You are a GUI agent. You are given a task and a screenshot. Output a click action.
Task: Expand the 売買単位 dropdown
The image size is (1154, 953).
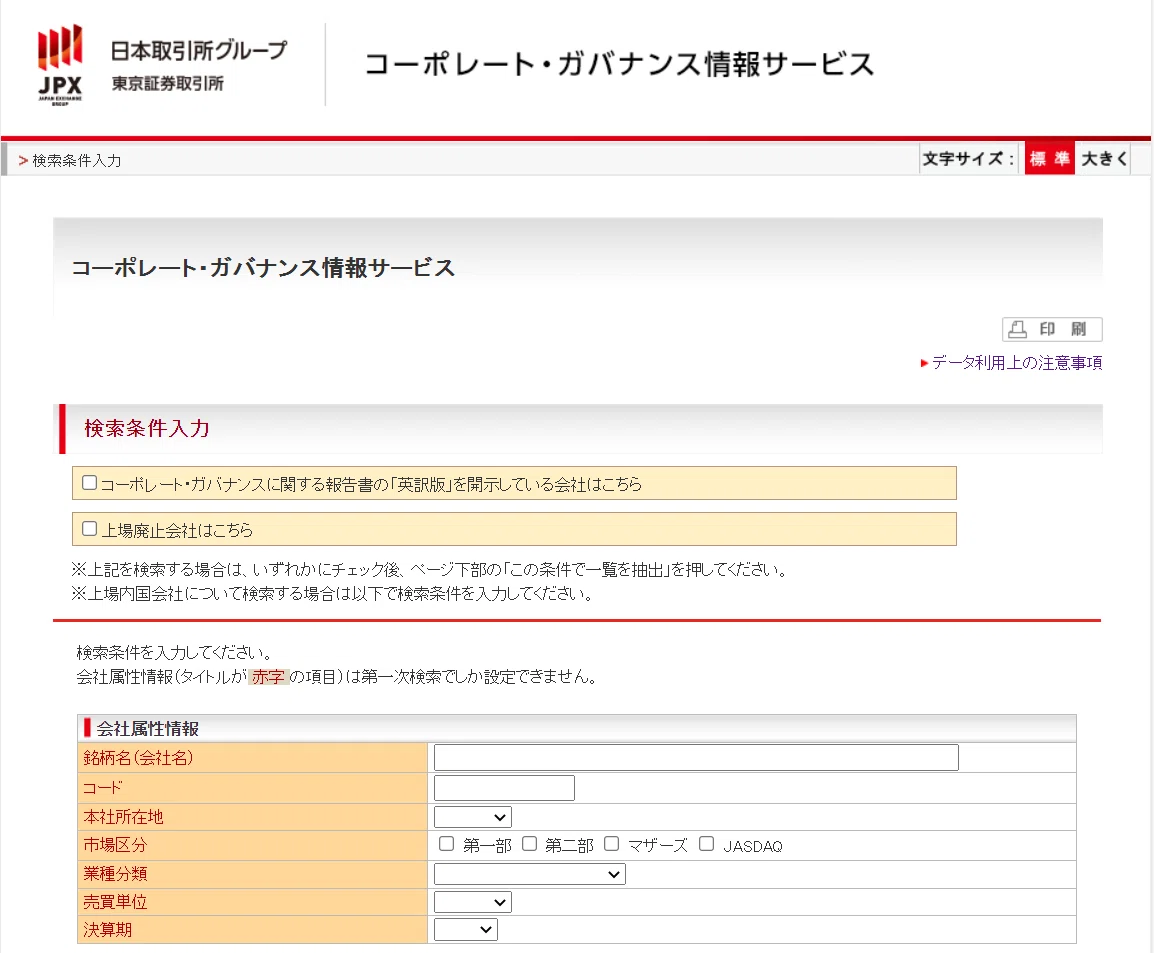coord(472,902)
